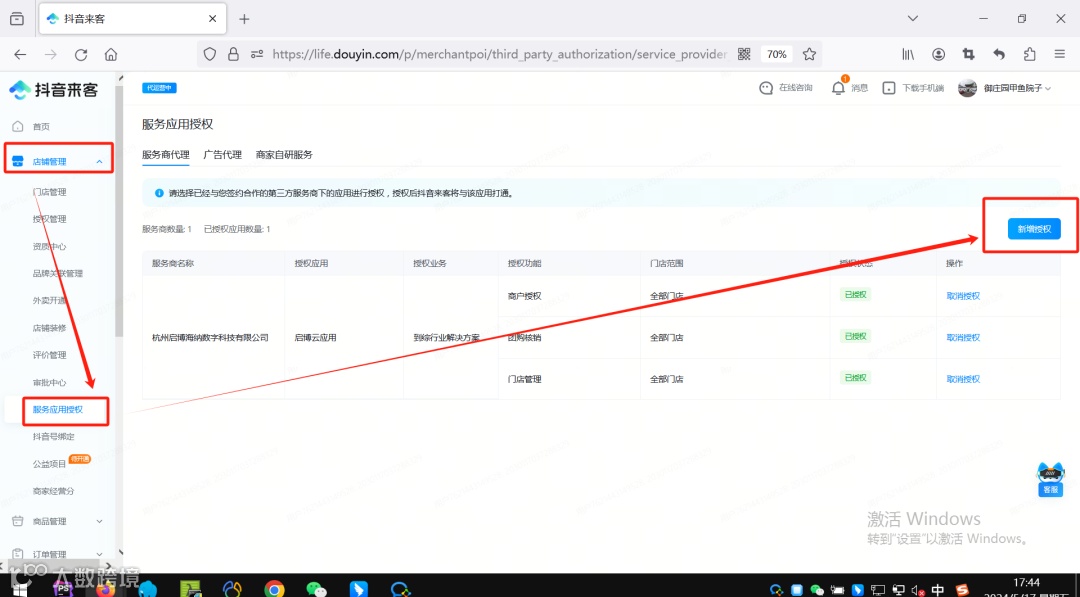Click the 新增授权 button

click(x=1034, y=229)
